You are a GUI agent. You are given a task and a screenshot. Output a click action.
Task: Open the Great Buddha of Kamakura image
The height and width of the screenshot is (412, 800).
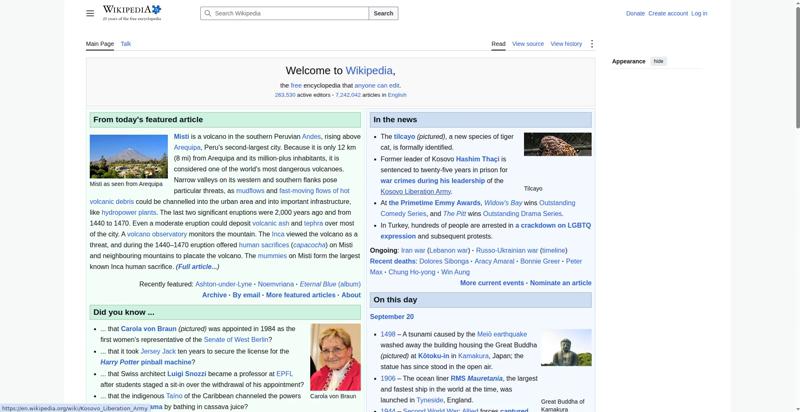coord(566,348)
